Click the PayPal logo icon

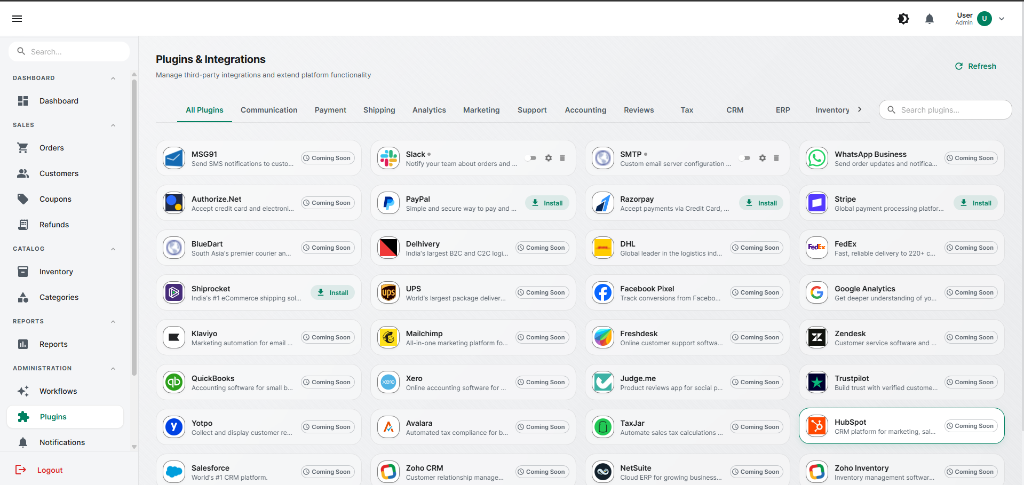coord(389,203)
